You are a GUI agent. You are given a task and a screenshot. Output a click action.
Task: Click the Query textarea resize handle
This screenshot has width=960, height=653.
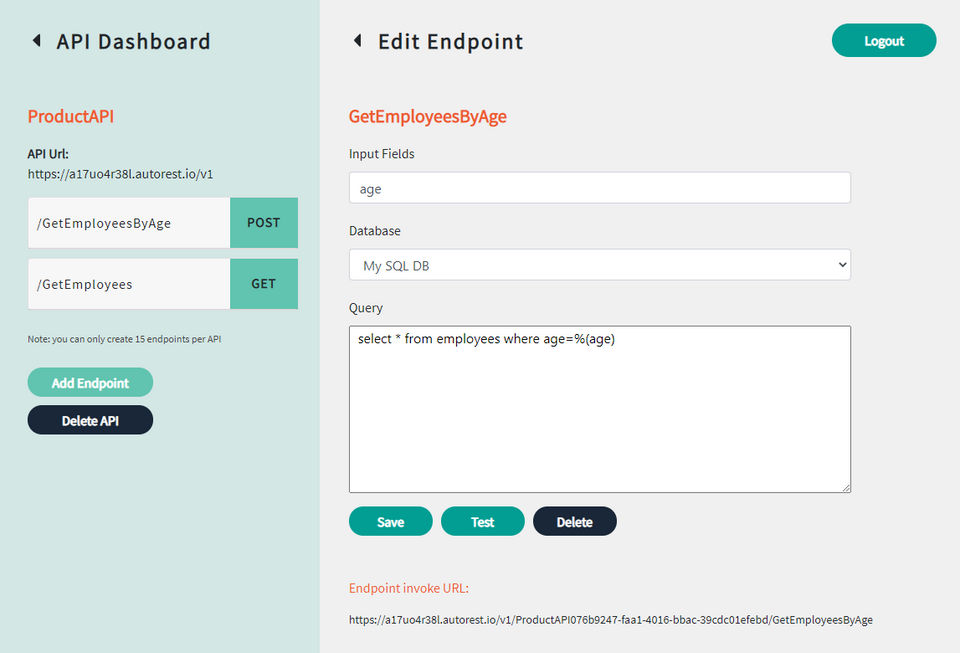click(x=845, y=487)
